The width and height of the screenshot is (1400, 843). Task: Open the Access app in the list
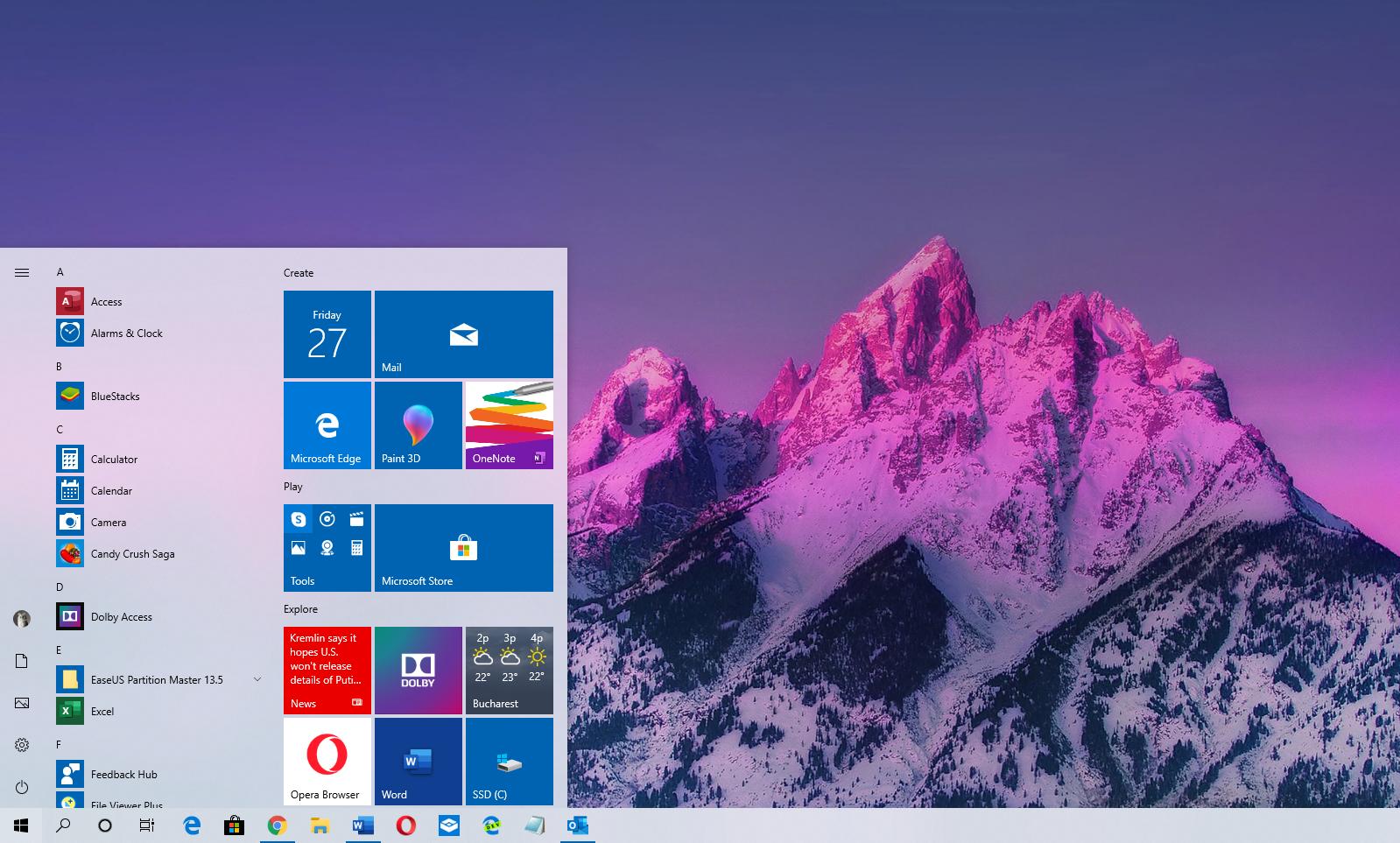tap(158, 301)
